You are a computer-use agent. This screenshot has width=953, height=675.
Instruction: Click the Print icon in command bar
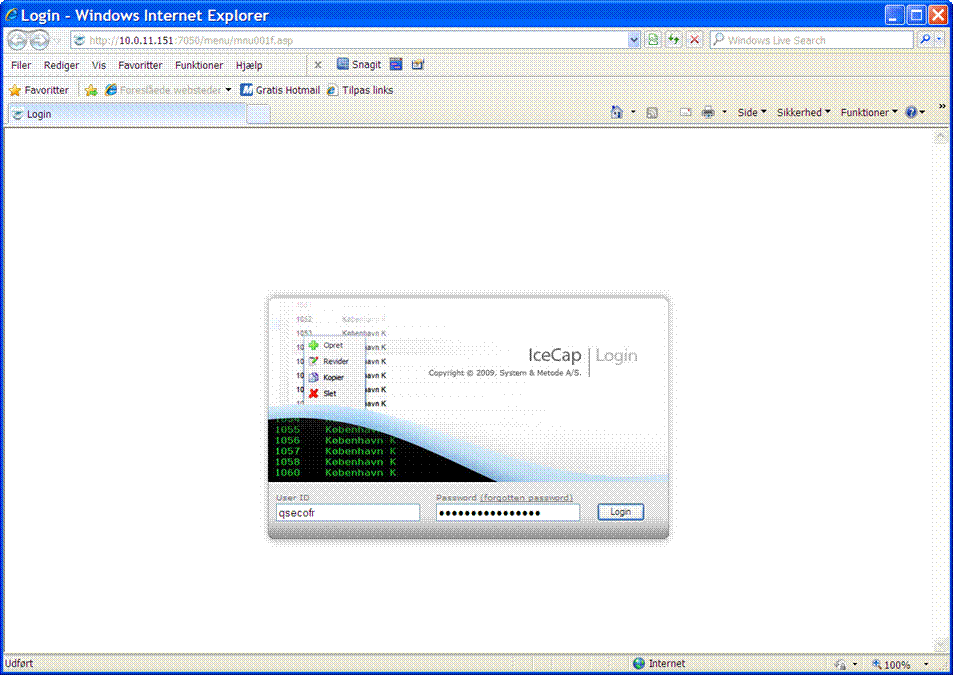tap(707, 112)
